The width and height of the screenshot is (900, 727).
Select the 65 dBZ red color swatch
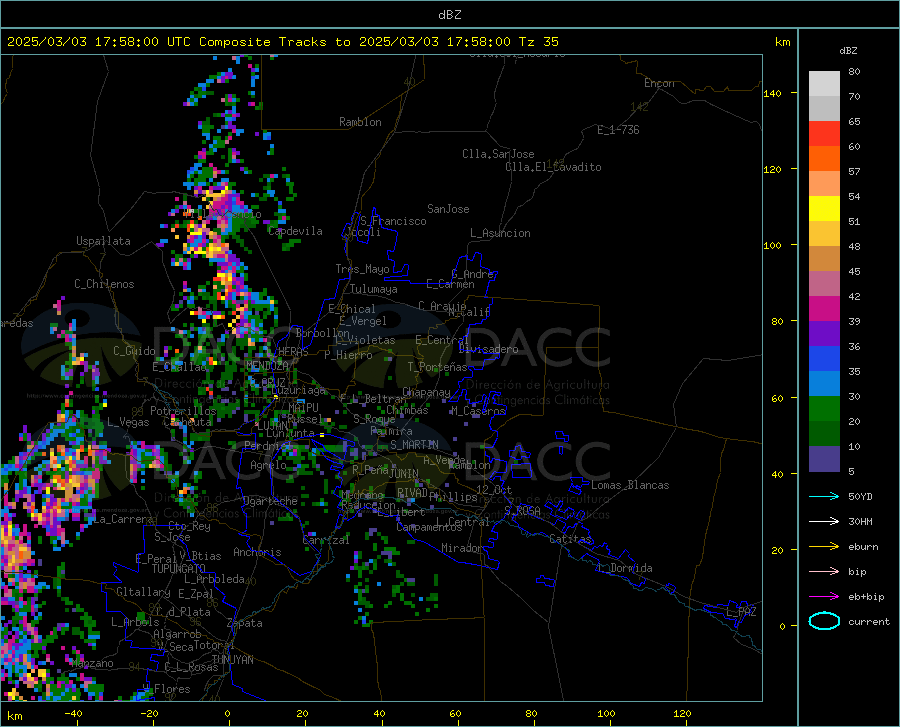click(x=824, y=134)
